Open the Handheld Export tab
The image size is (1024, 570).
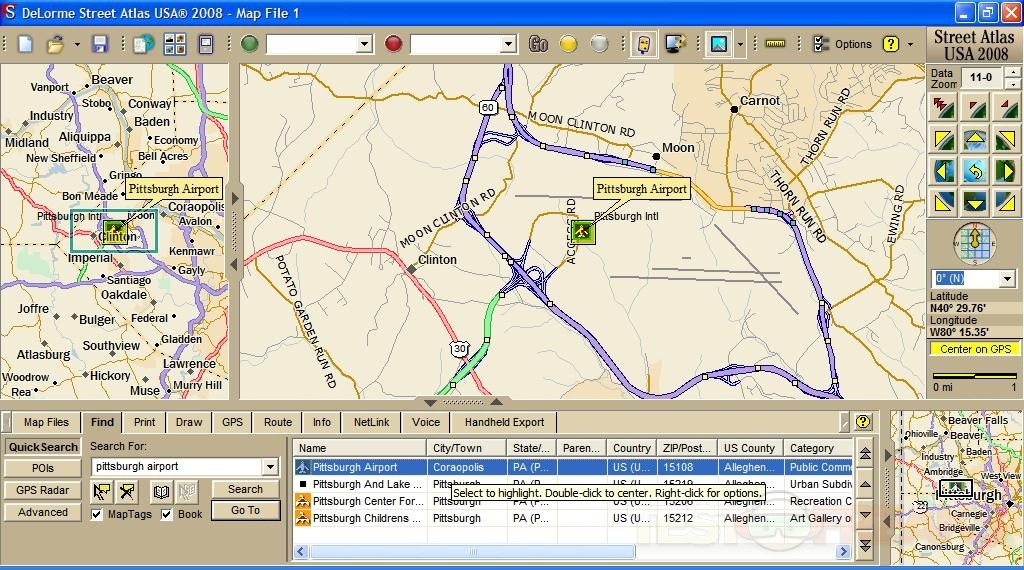[x=504, y=422]
